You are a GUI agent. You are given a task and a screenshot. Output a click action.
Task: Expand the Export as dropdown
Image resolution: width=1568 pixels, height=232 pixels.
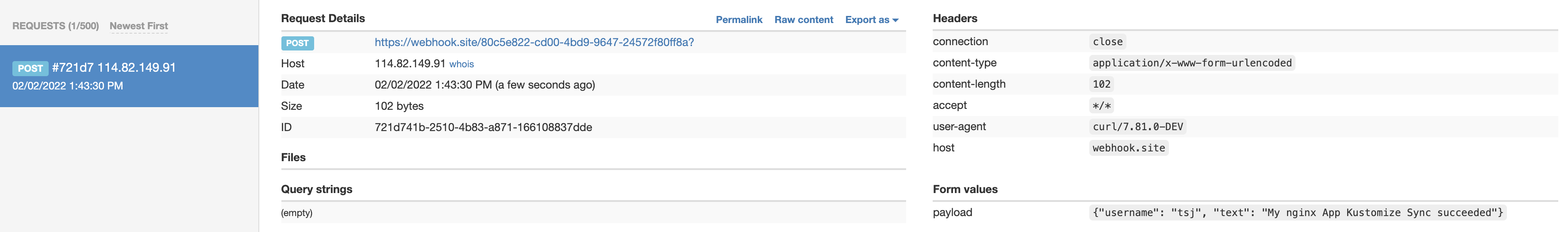coord(871,19)
